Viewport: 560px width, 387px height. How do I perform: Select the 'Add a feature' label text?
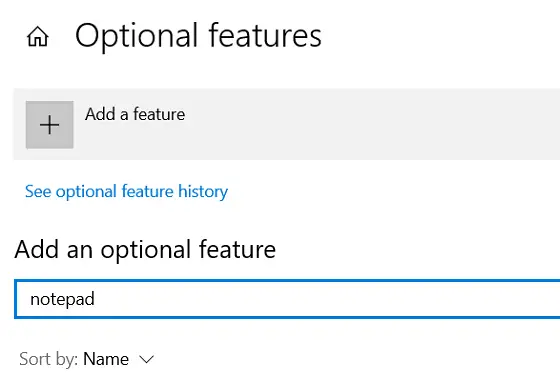click(x=135, y=114)
